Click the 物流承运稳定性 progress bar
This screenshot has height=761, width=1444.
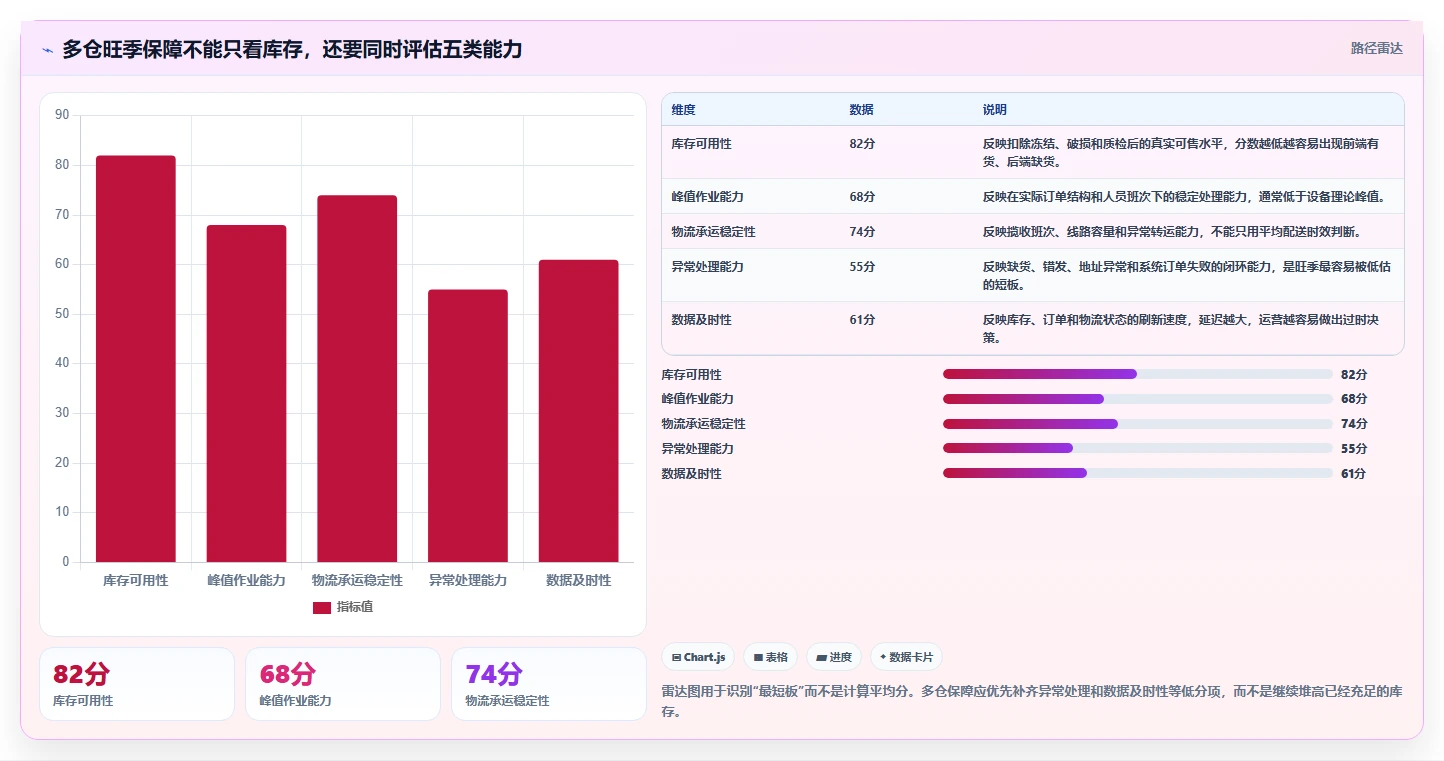pos(1138,424)
